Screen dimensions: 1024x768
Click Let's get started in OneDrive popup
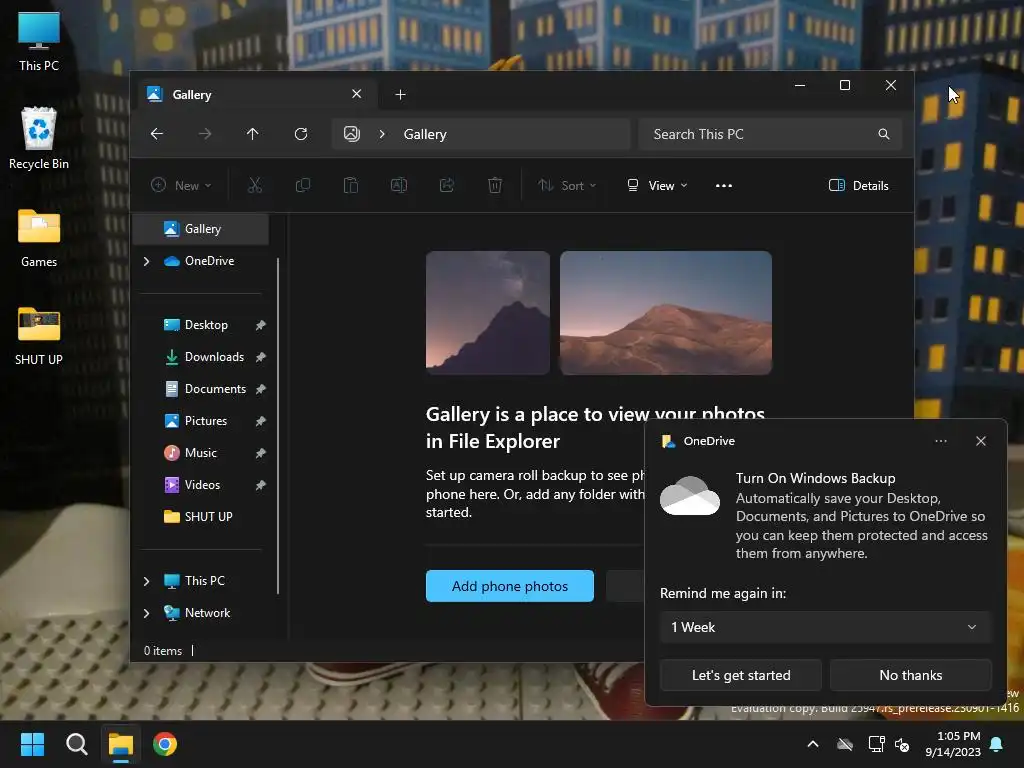click(x=741, y=675)
